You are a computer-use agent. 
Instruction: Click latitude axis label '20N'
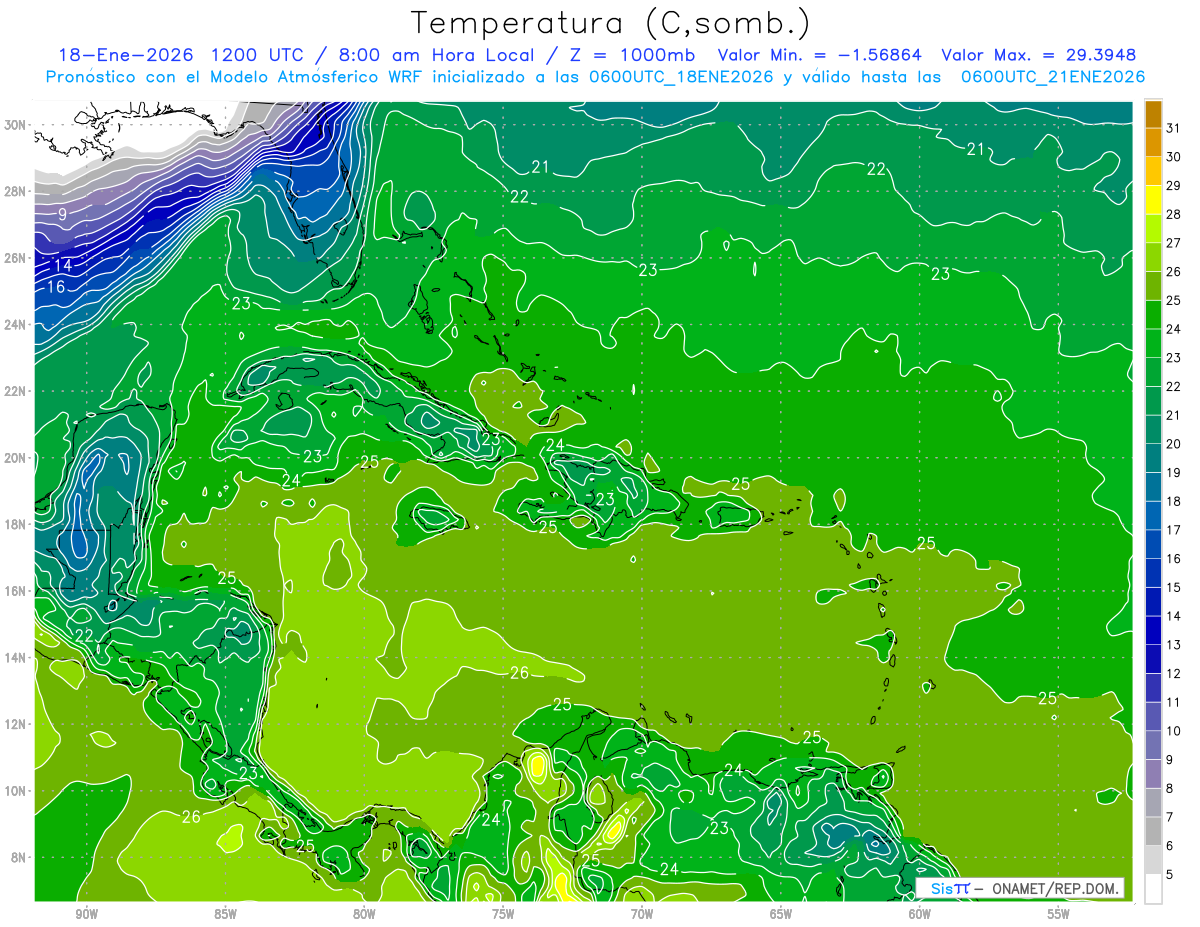click(17, 458)
